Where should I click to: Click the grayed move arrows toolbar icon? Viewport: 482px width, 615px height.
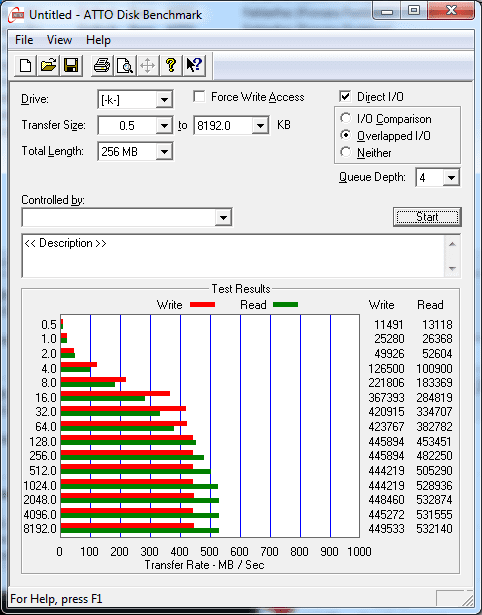(x=147, y=66)
